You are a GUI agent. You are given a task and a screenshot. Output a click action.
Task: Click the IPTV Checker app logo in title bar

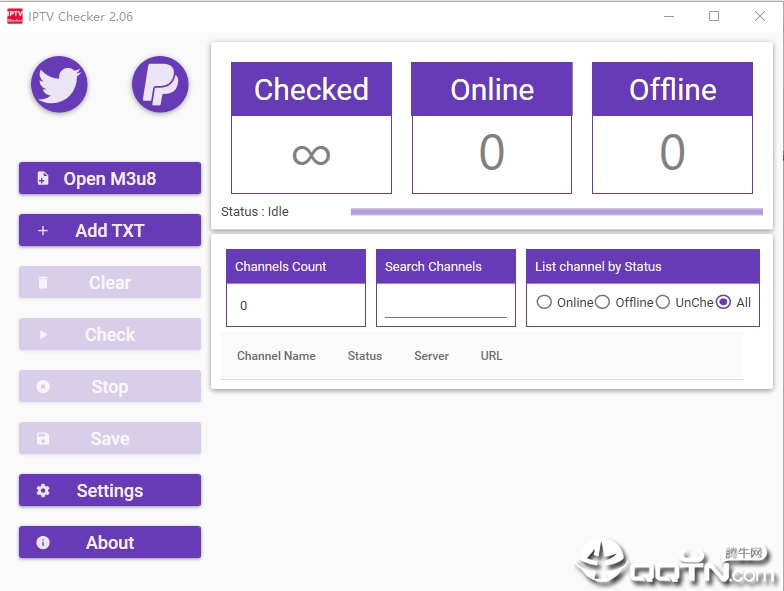tap(14, 16)
